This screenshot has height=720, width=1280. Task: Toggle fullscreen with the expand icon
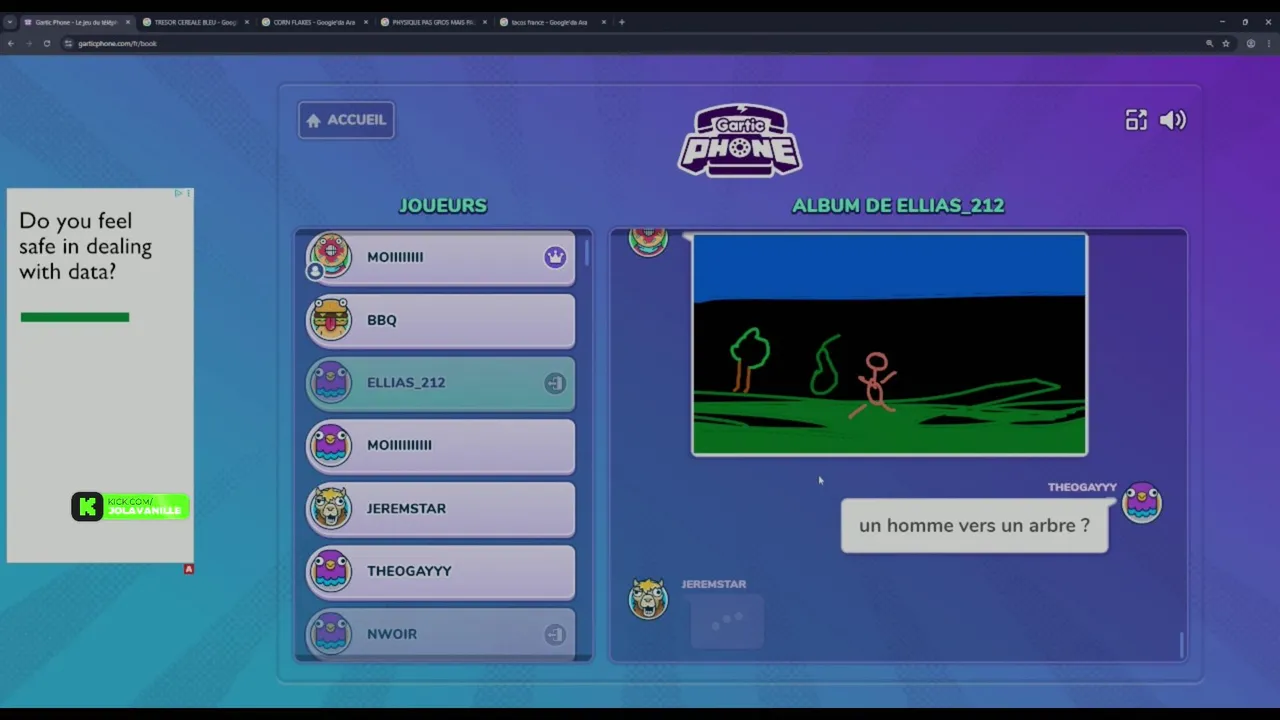click(1136, 120)
